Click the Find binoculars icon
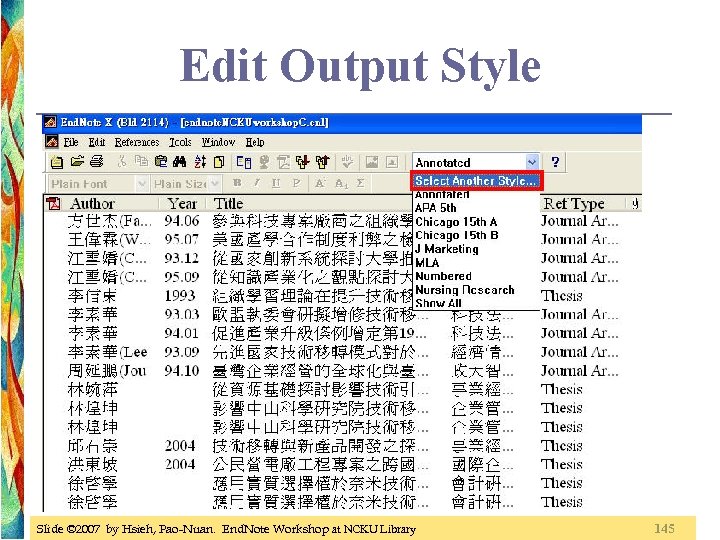Viewport: 720px width, 540px height. pyautogui.click(x=180, y=162)
